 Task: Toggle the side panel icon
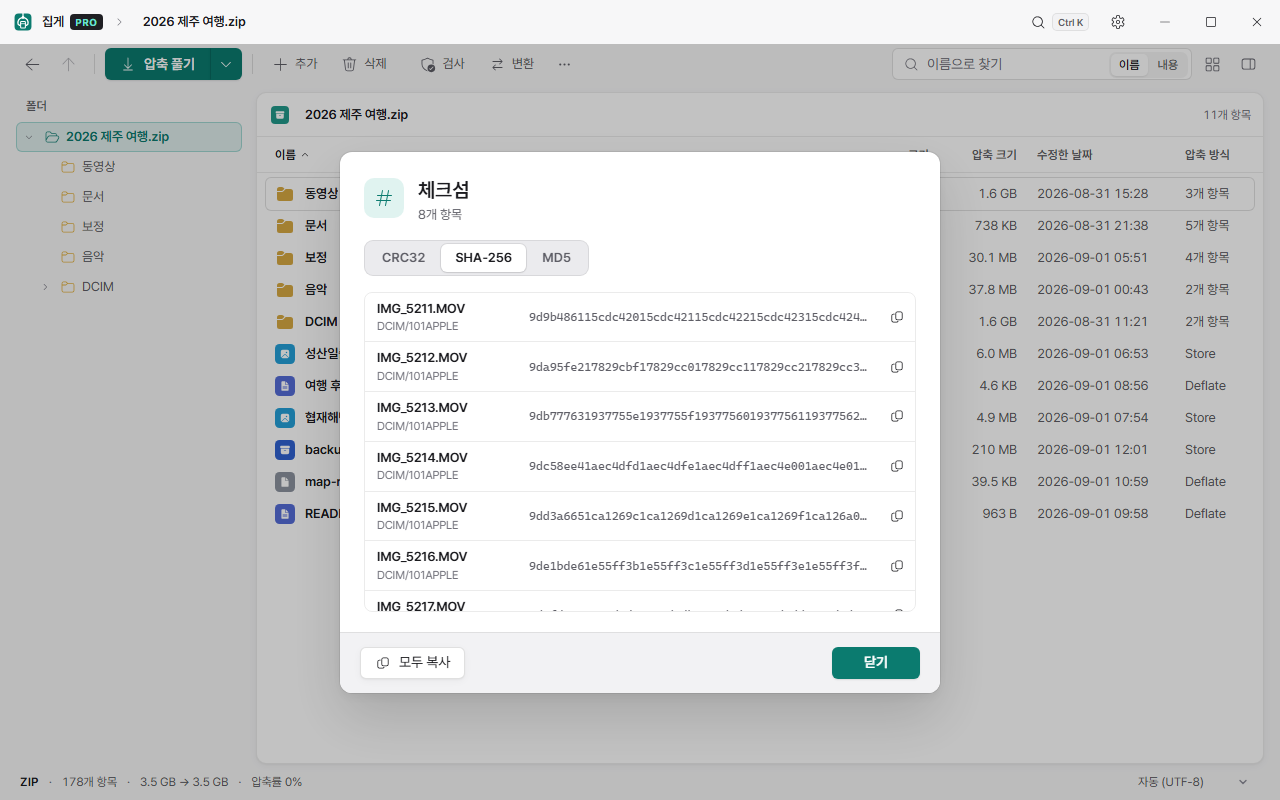(x=1248, y=64)
